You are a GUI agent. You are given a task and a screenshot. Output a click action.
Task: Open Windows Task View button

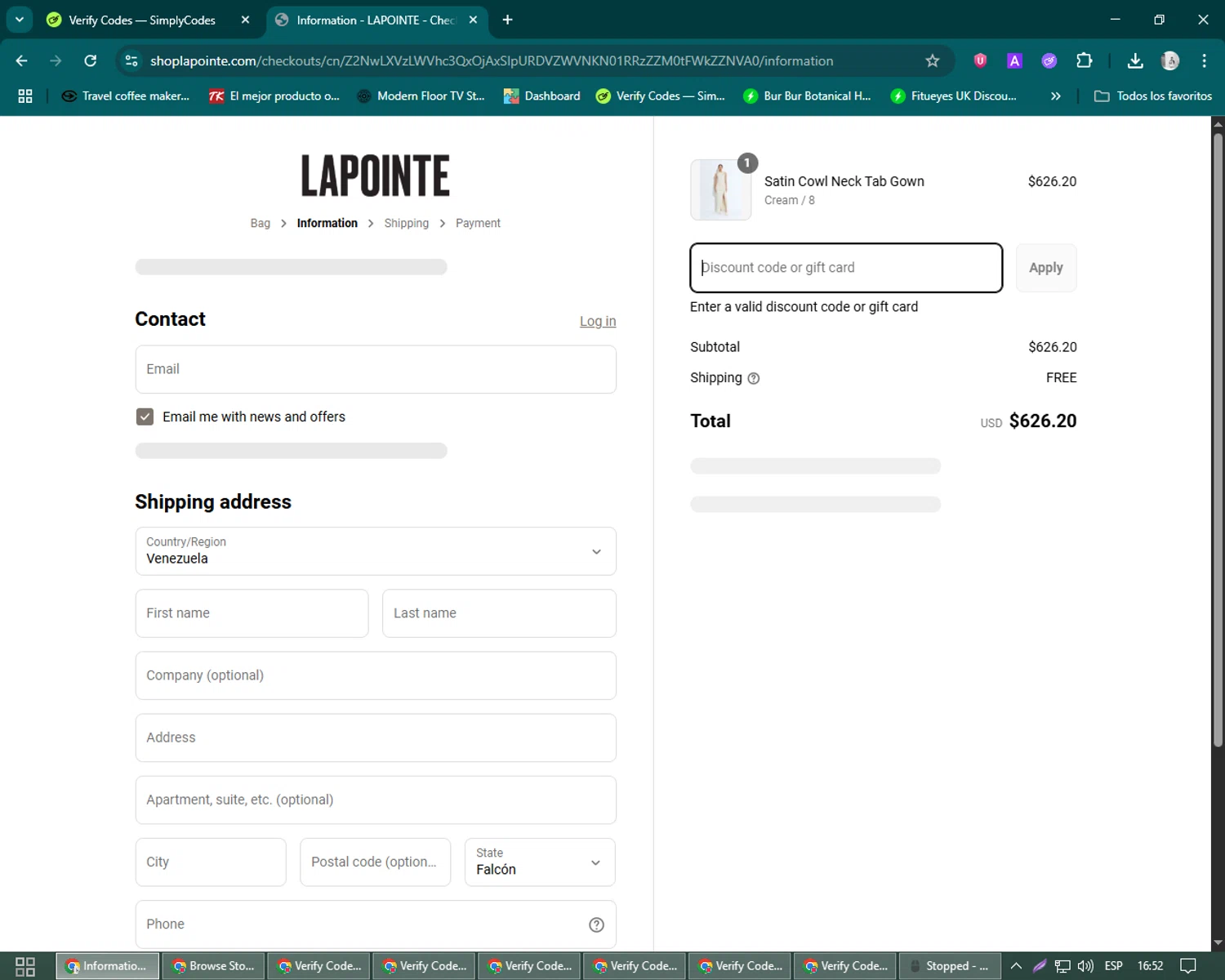pyautogui.click(x=25, y=966)
